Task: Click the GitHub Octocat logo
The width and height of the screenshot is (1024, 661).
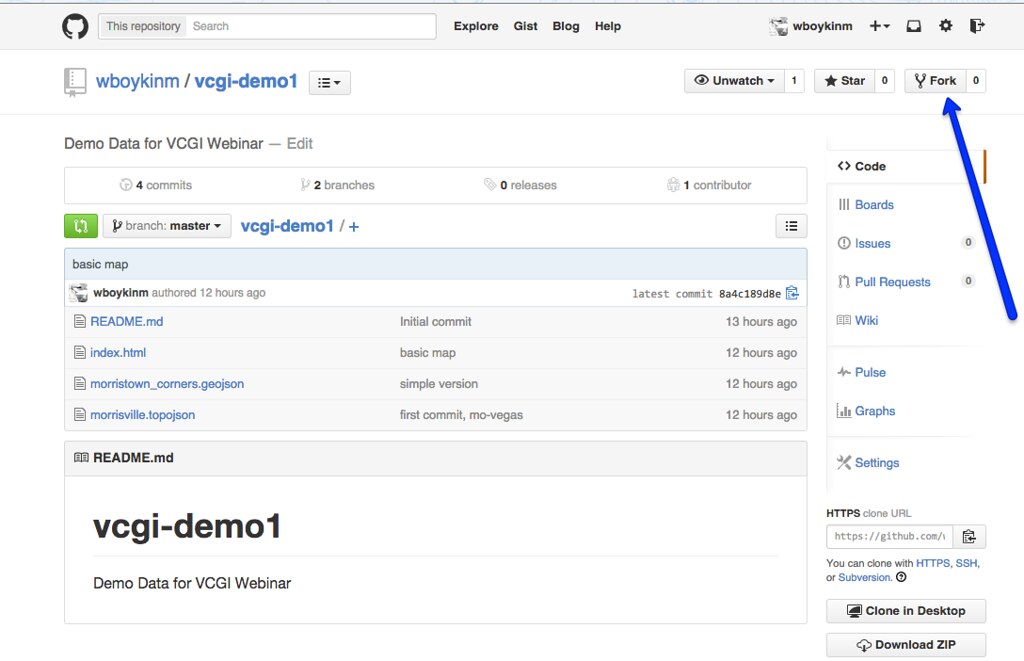Action: pos(75,27)
